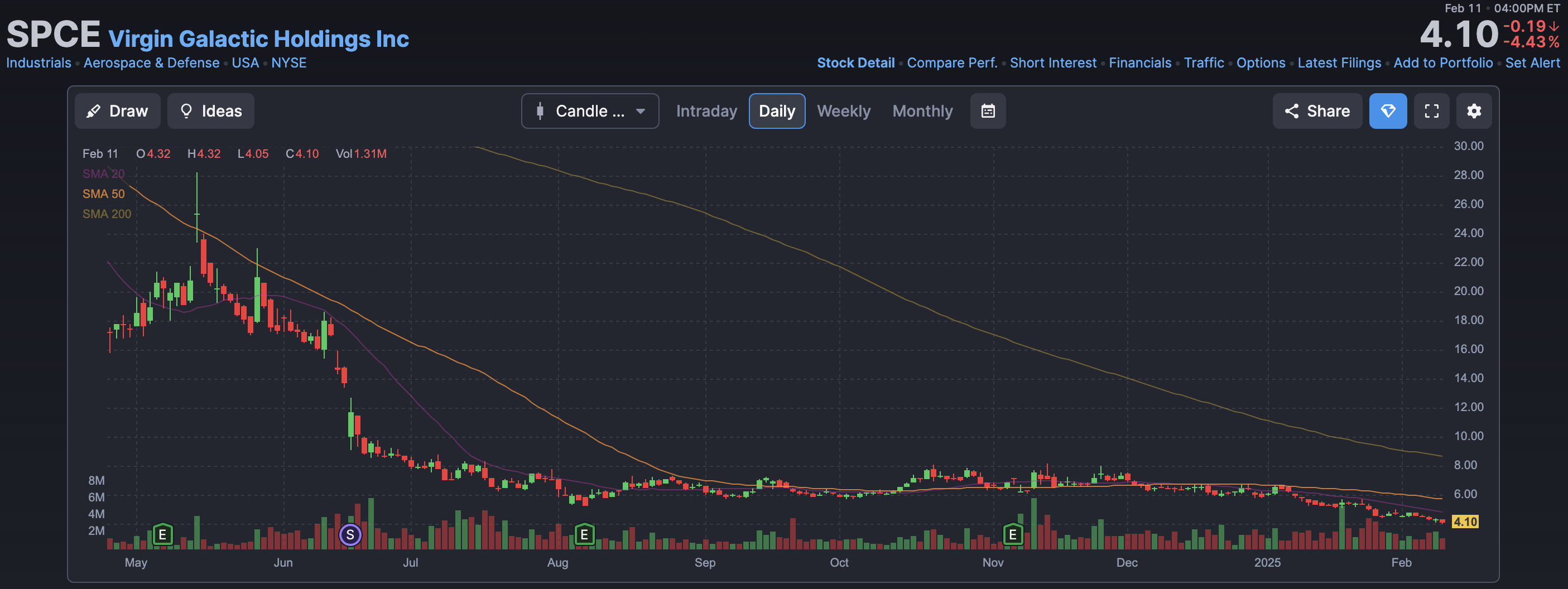Click the dropdown arrow next to Candle
The width and height of the screenshot is (1568, 589).
[641, 112]
